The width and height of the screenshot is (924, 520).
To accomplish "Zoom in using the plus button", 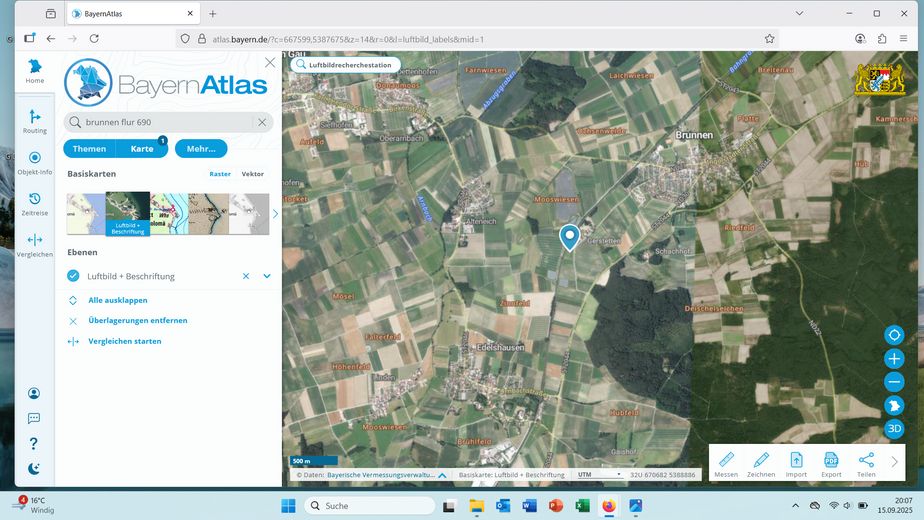I will point(894,359).
